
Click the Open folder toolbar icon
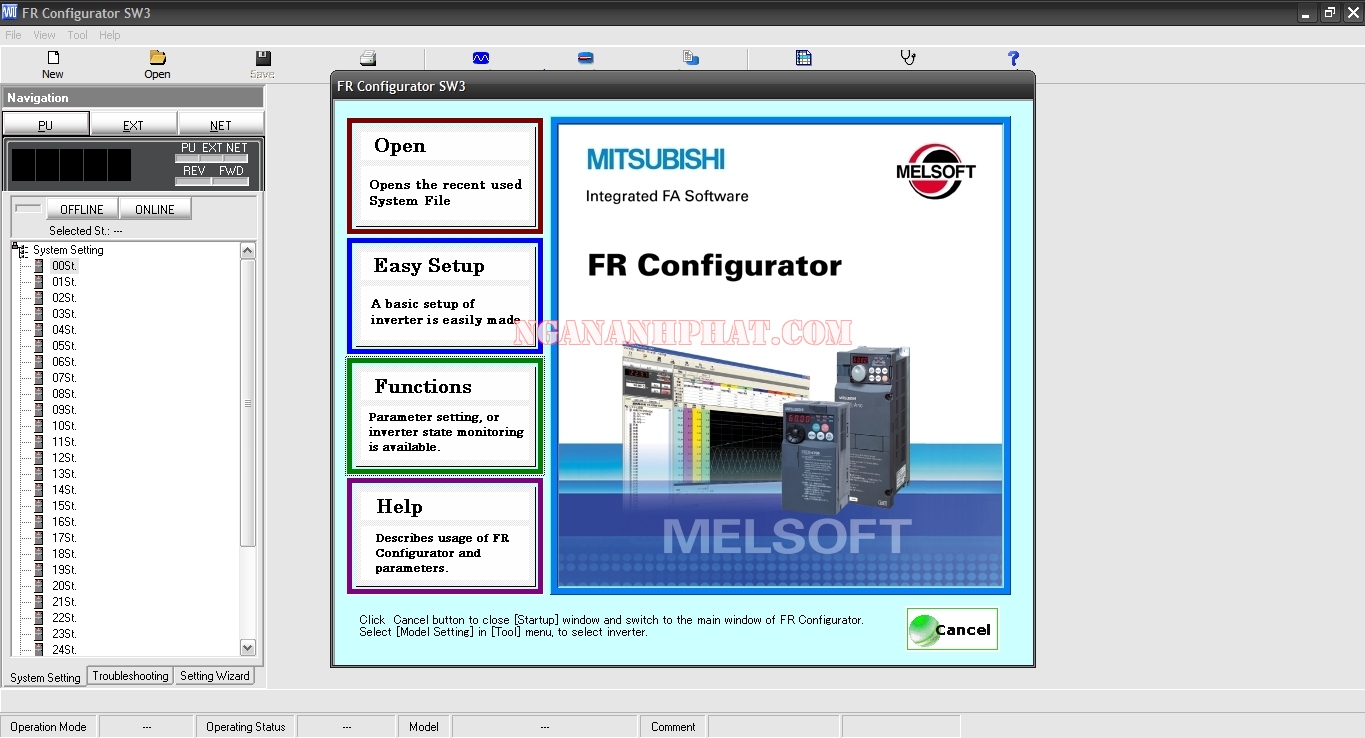click(157, 59)
